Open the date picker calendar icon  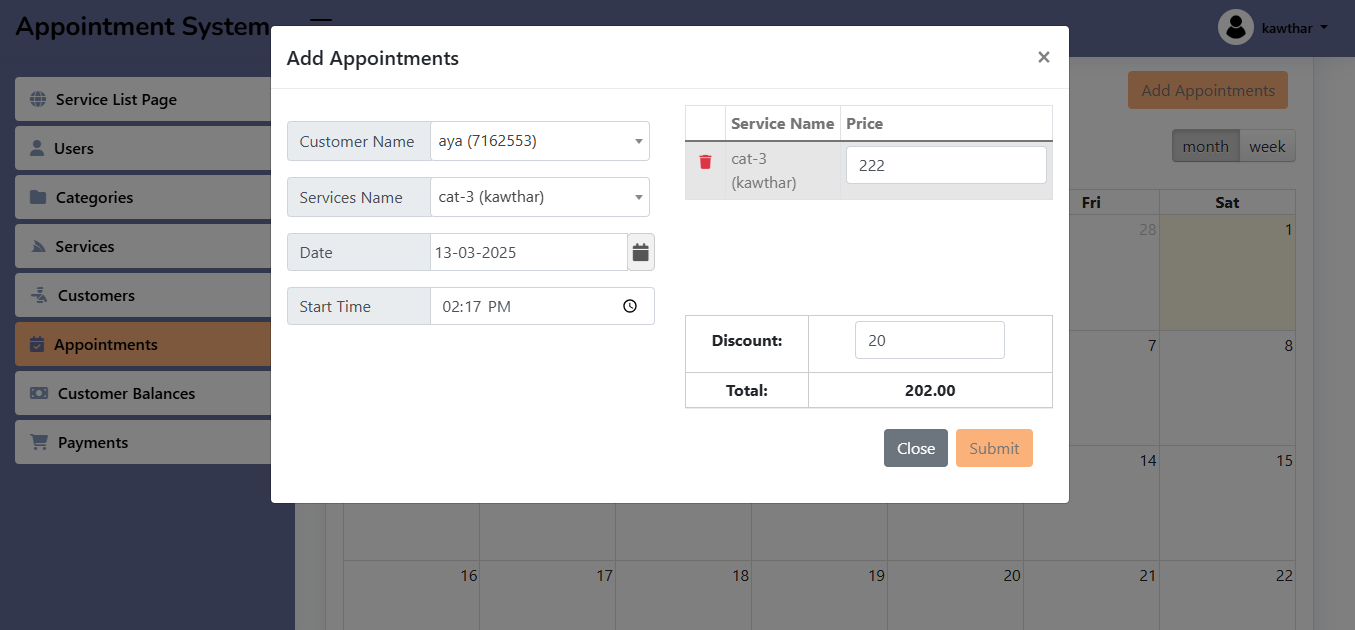point(641,252)
